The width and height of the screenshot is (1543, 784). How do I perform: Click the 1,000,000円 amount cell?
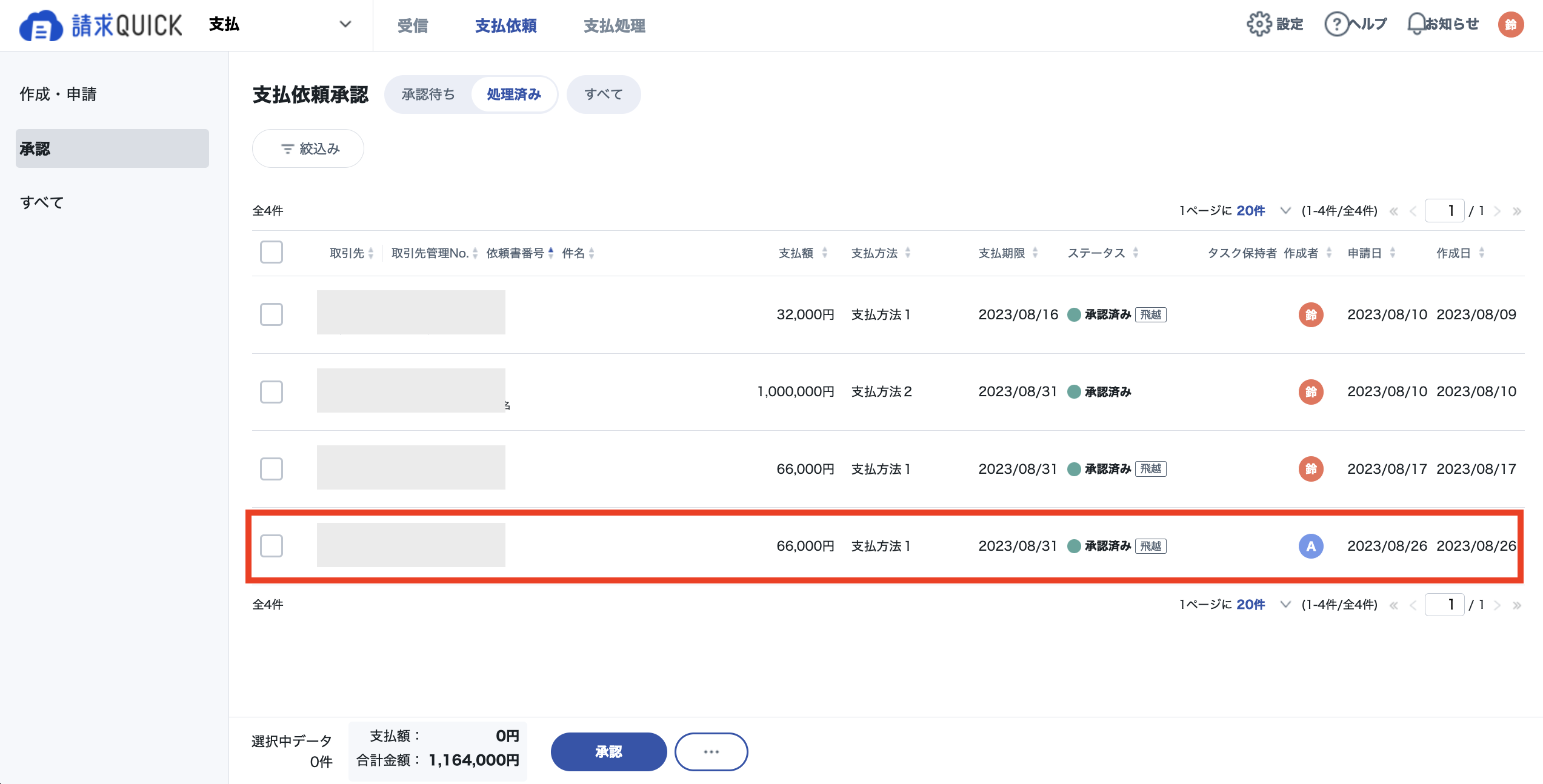796,391
